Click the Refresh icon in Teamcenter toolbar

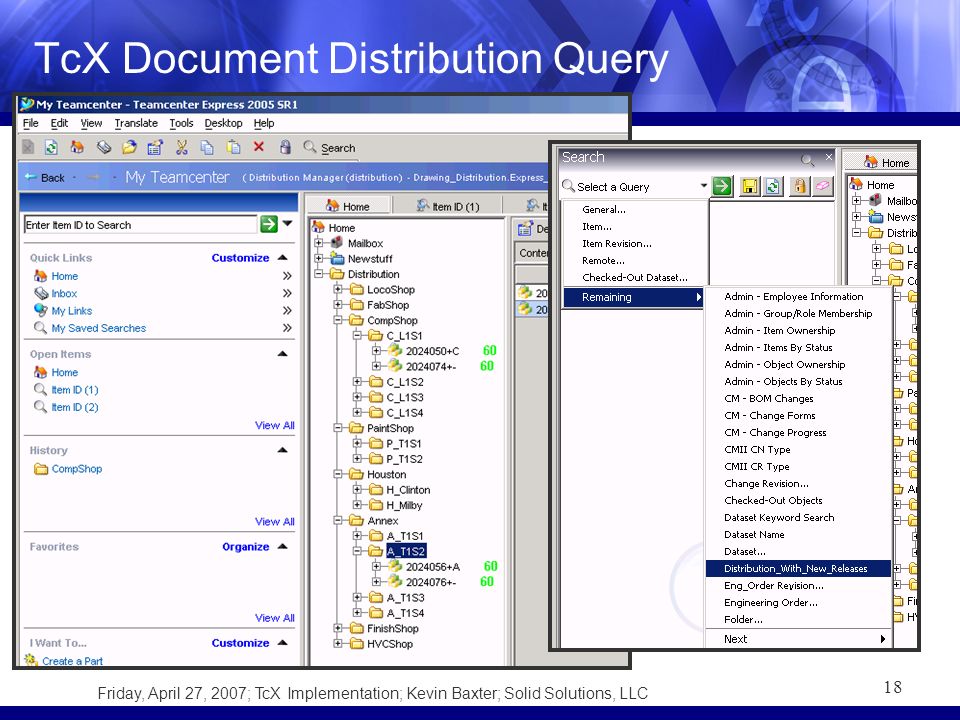tap(51, 147)
